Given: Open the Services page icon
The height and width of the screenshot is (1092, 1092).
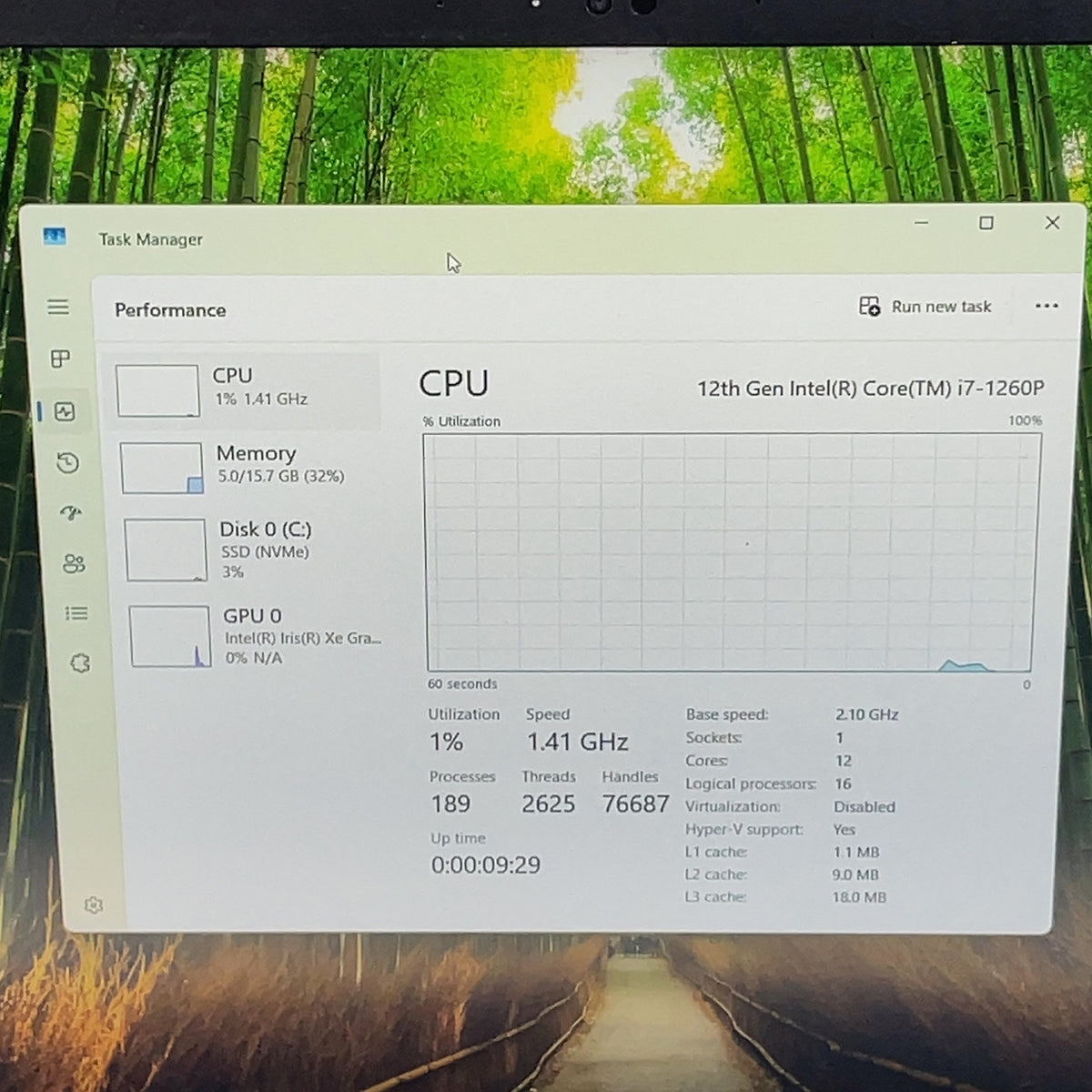Looking at the screenshot, I should click(x=80, y=662).
